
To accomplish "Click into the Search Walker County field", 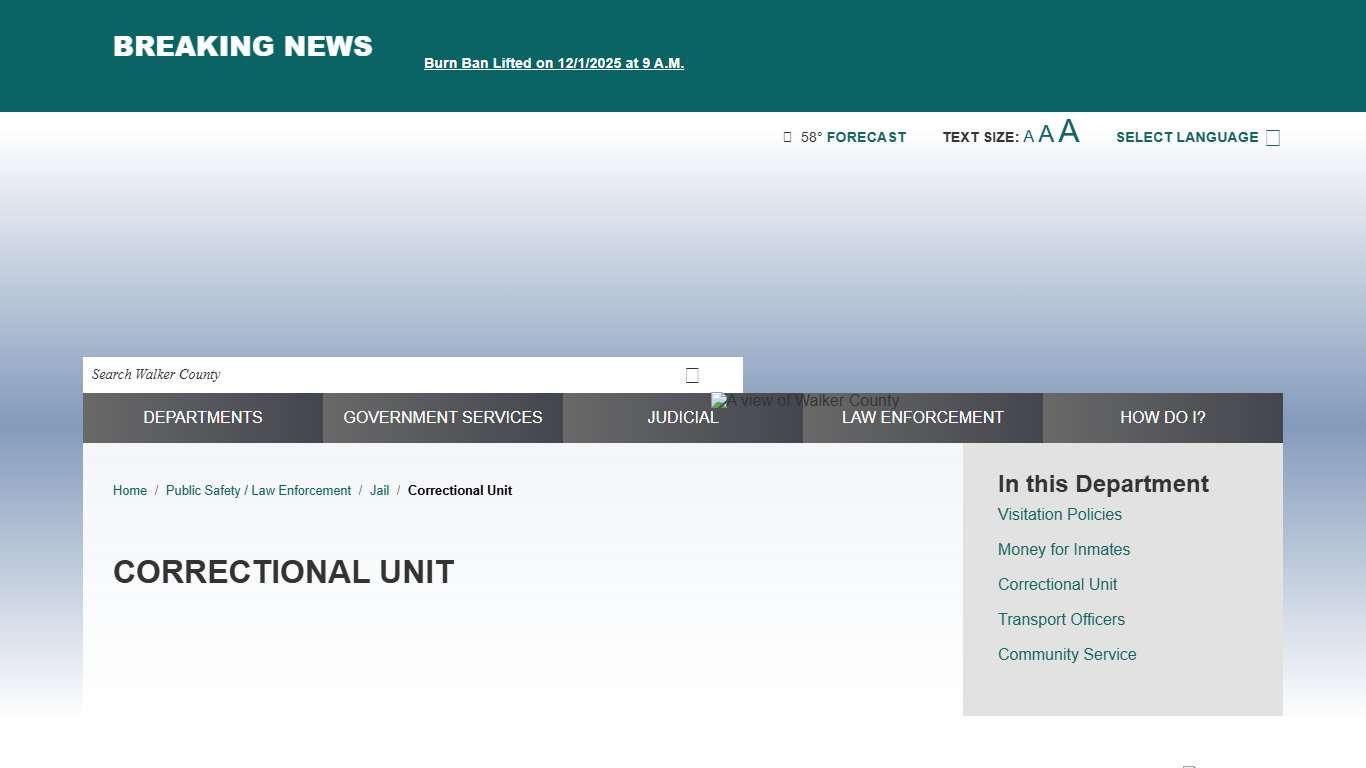I will point(380,375).
